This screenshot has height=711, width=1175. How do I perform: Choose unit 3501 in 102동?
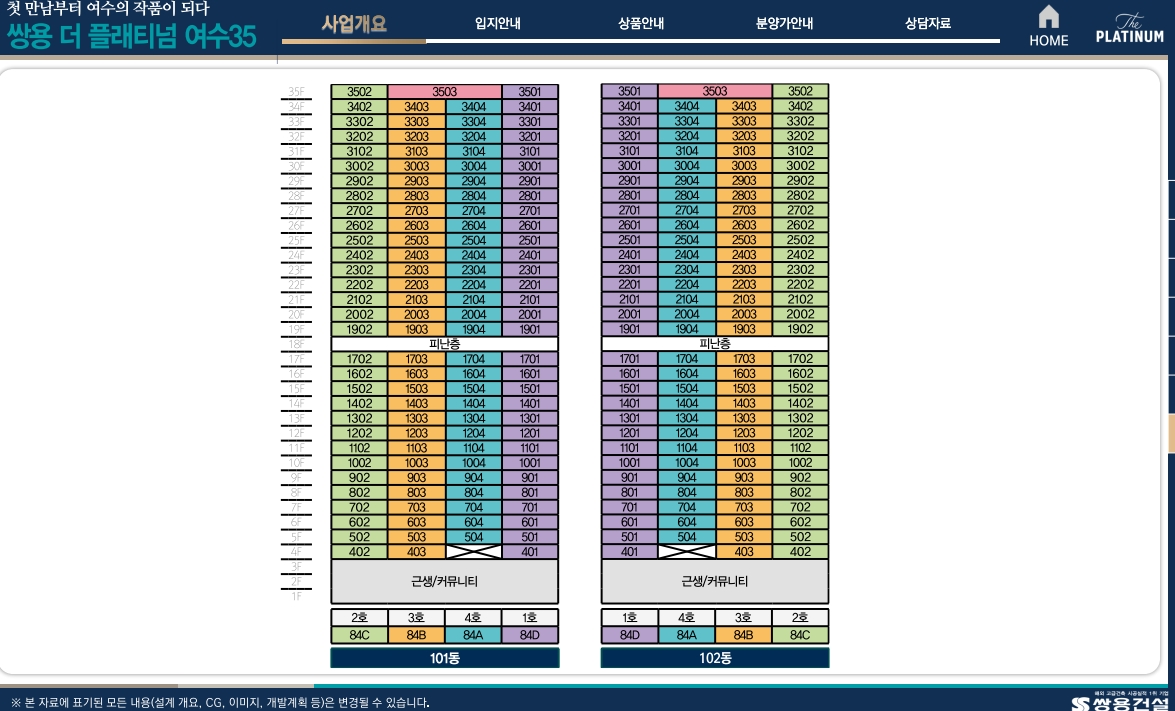[629, 91]
